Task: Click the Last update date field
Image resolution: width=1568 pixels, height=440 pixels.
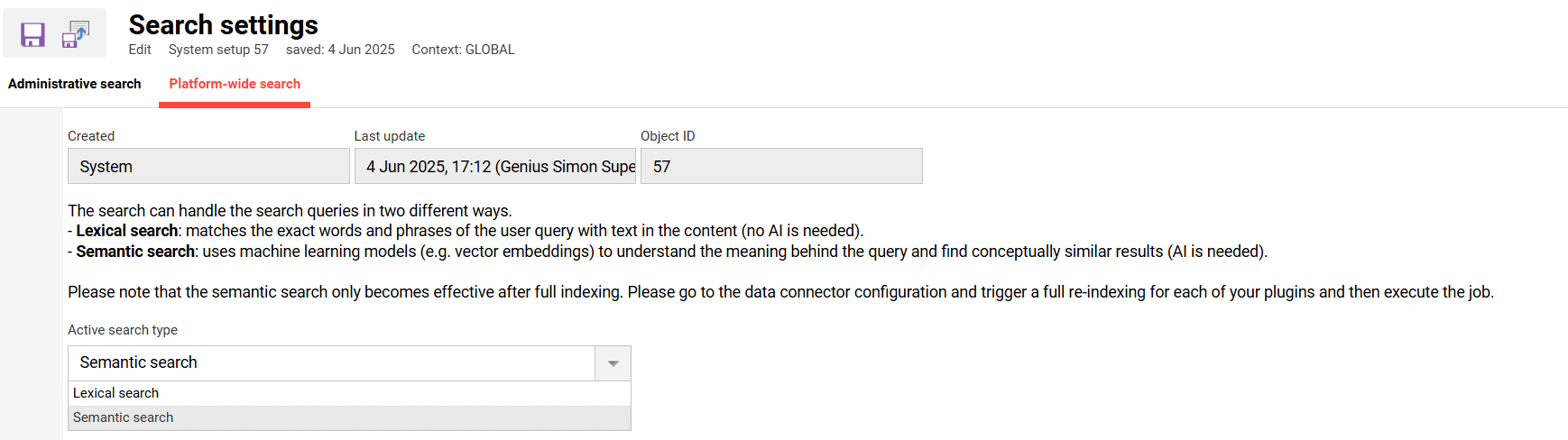Action: (494, 167)
